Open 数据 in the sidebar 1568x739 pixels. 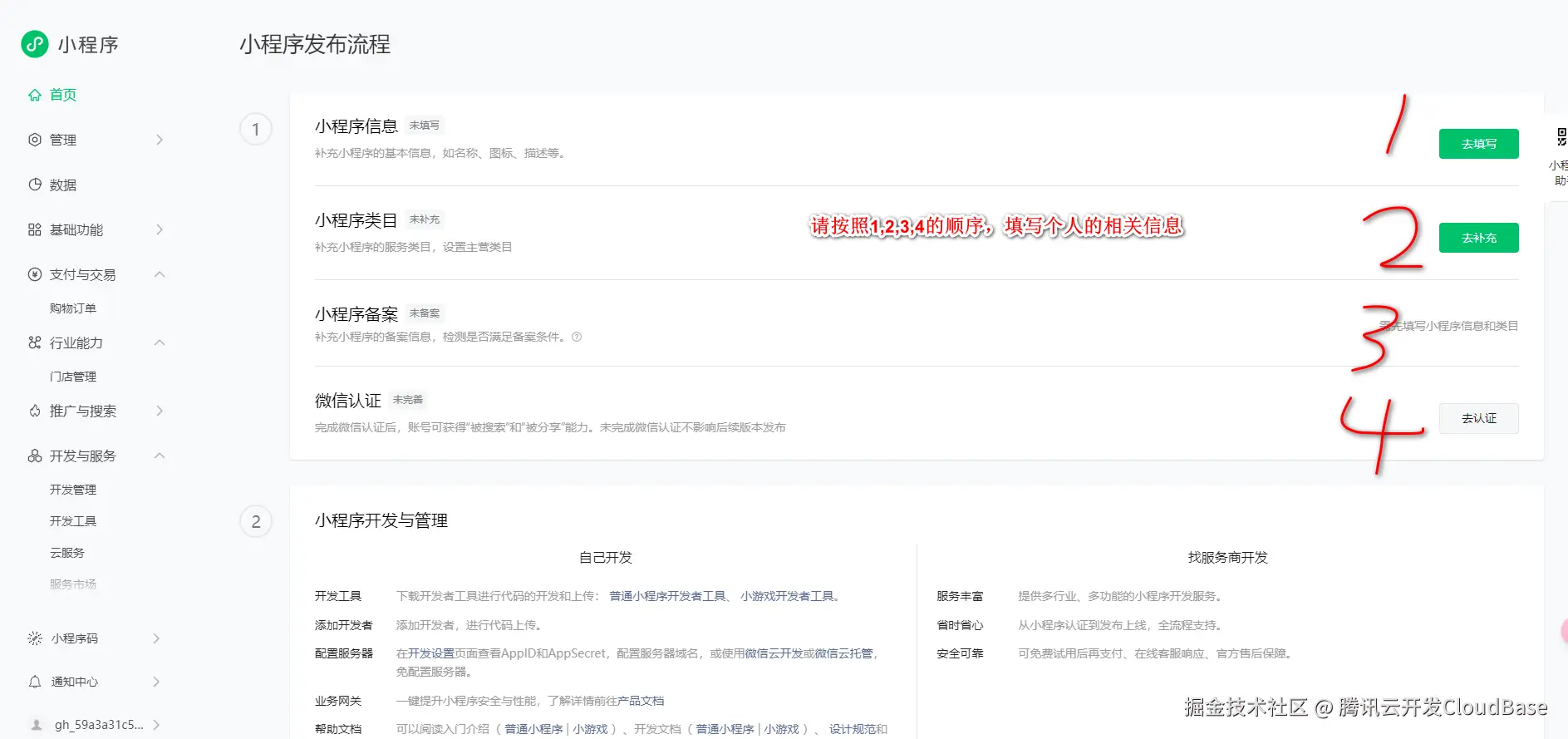(63, 185)
